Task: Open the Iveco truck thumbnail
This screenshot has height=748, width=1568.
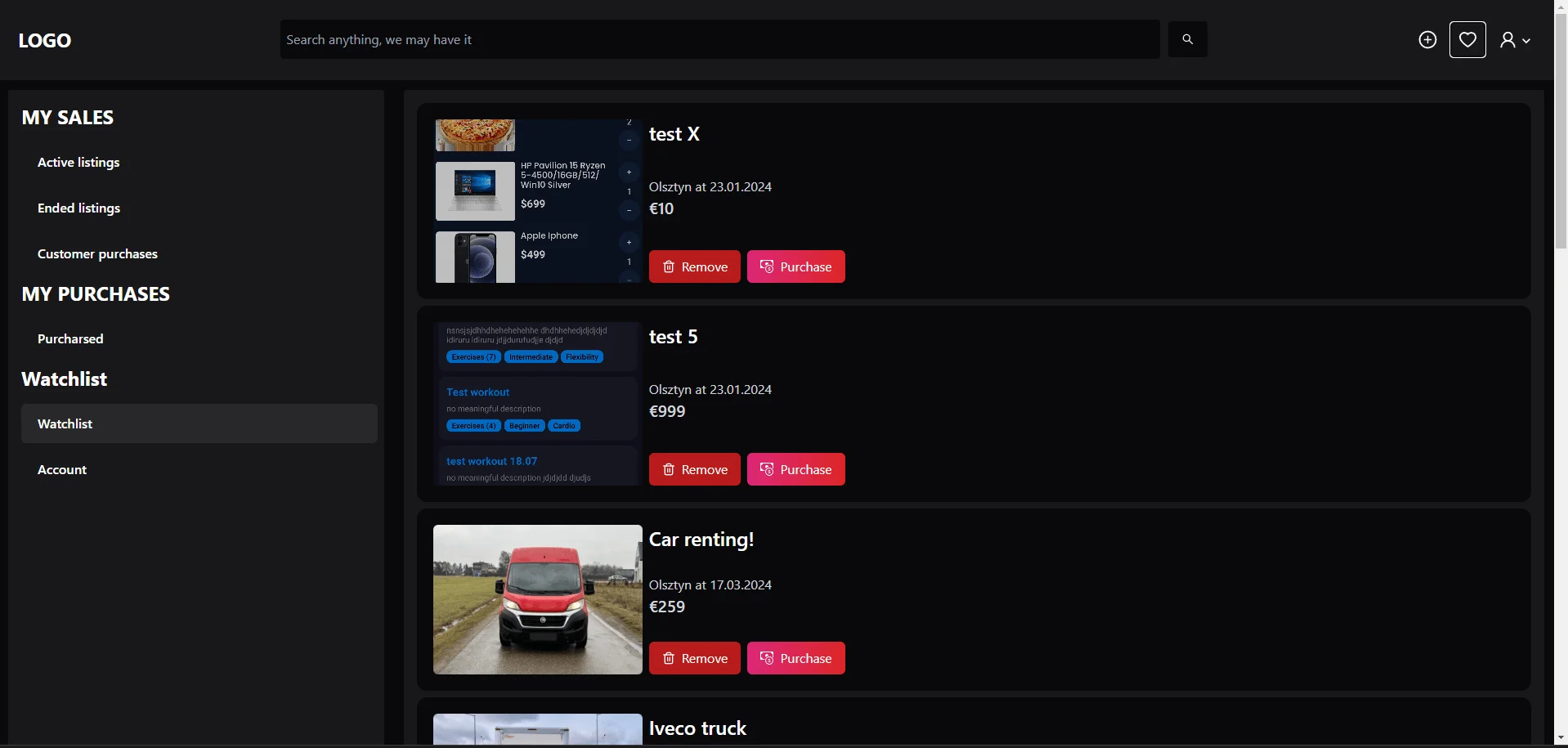Action: pos(538,729)
